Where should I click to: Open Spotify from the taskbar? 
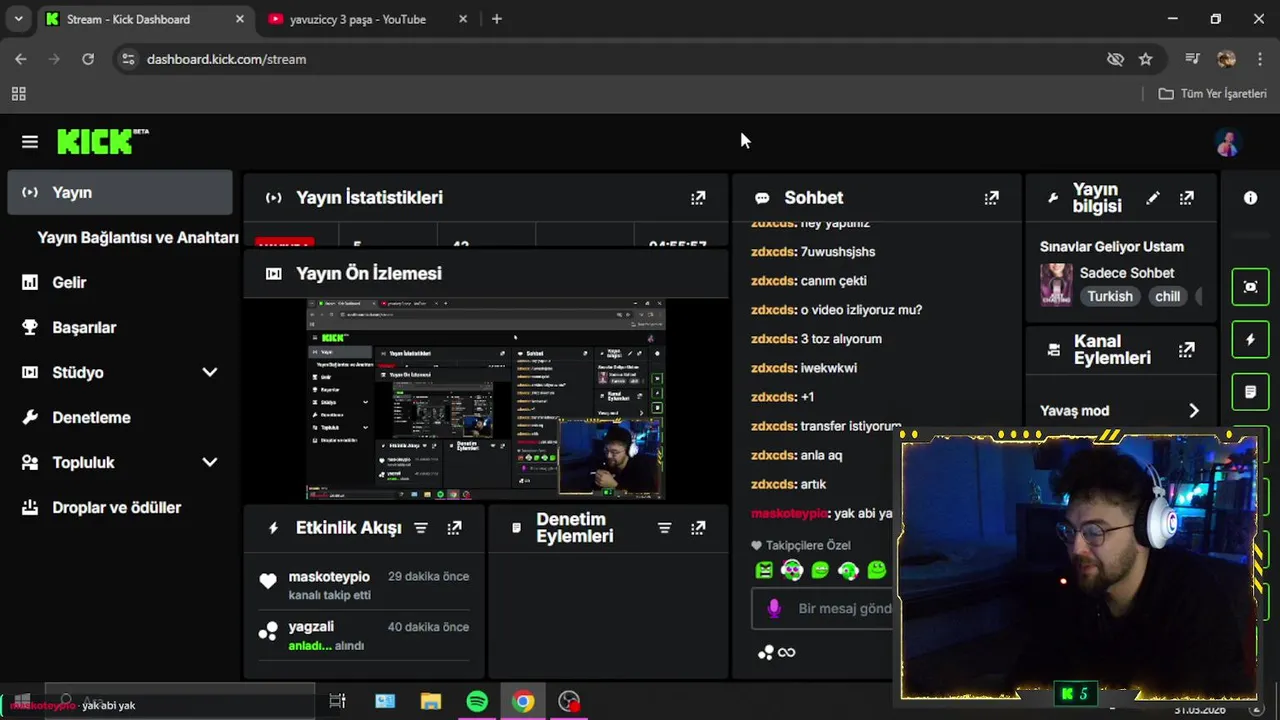[477, 701]
